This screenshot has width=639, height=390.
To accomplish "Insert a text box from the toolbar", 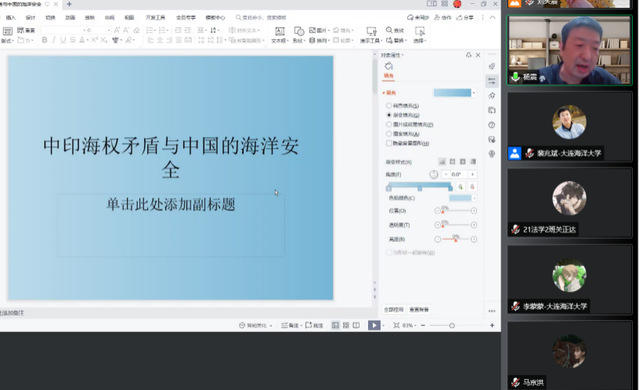I will (280, 35).
